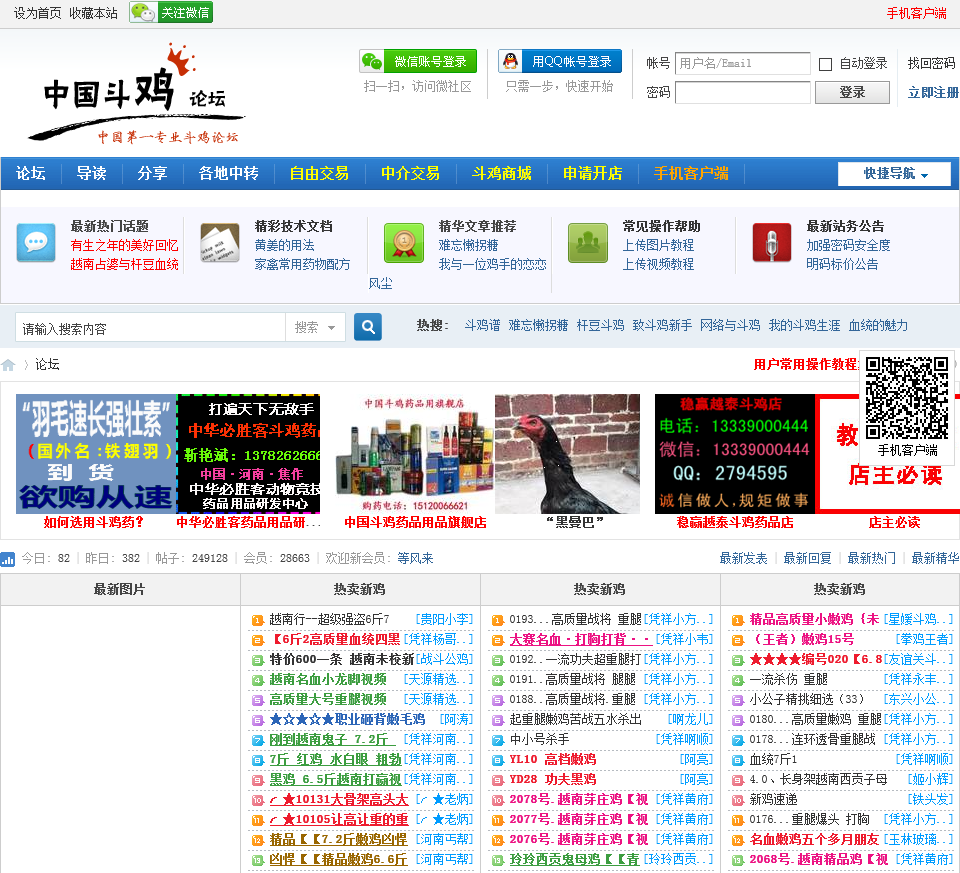Focus the 请输入搜索内容 search box
The image size is (960, 873).
pos(150,328)
